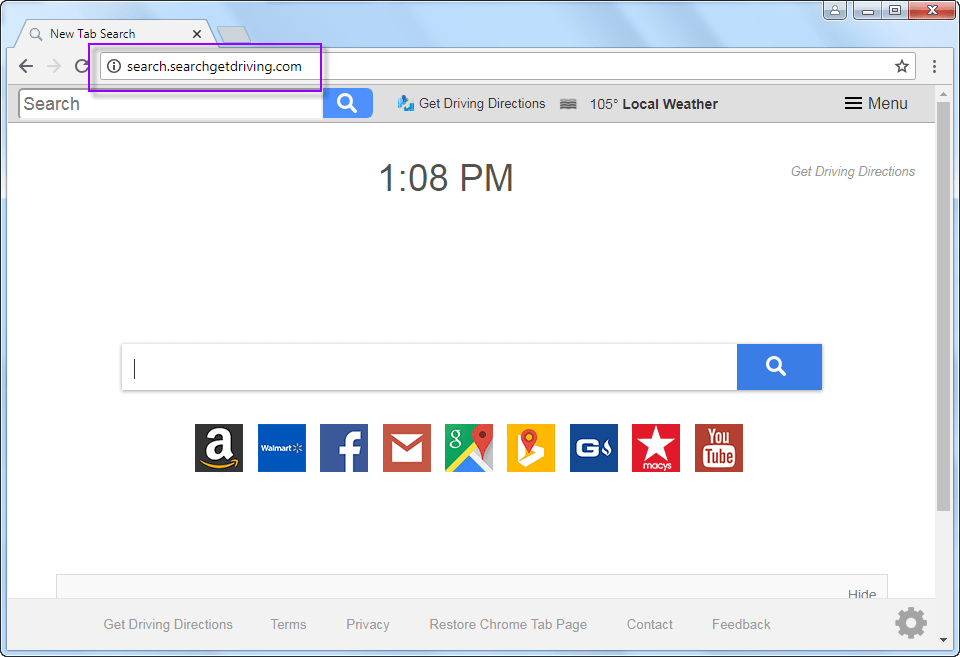Click the toolbar search magnifier button
Image resolution: width=960 pixels, height=657 pixels.
coord(348,103)
